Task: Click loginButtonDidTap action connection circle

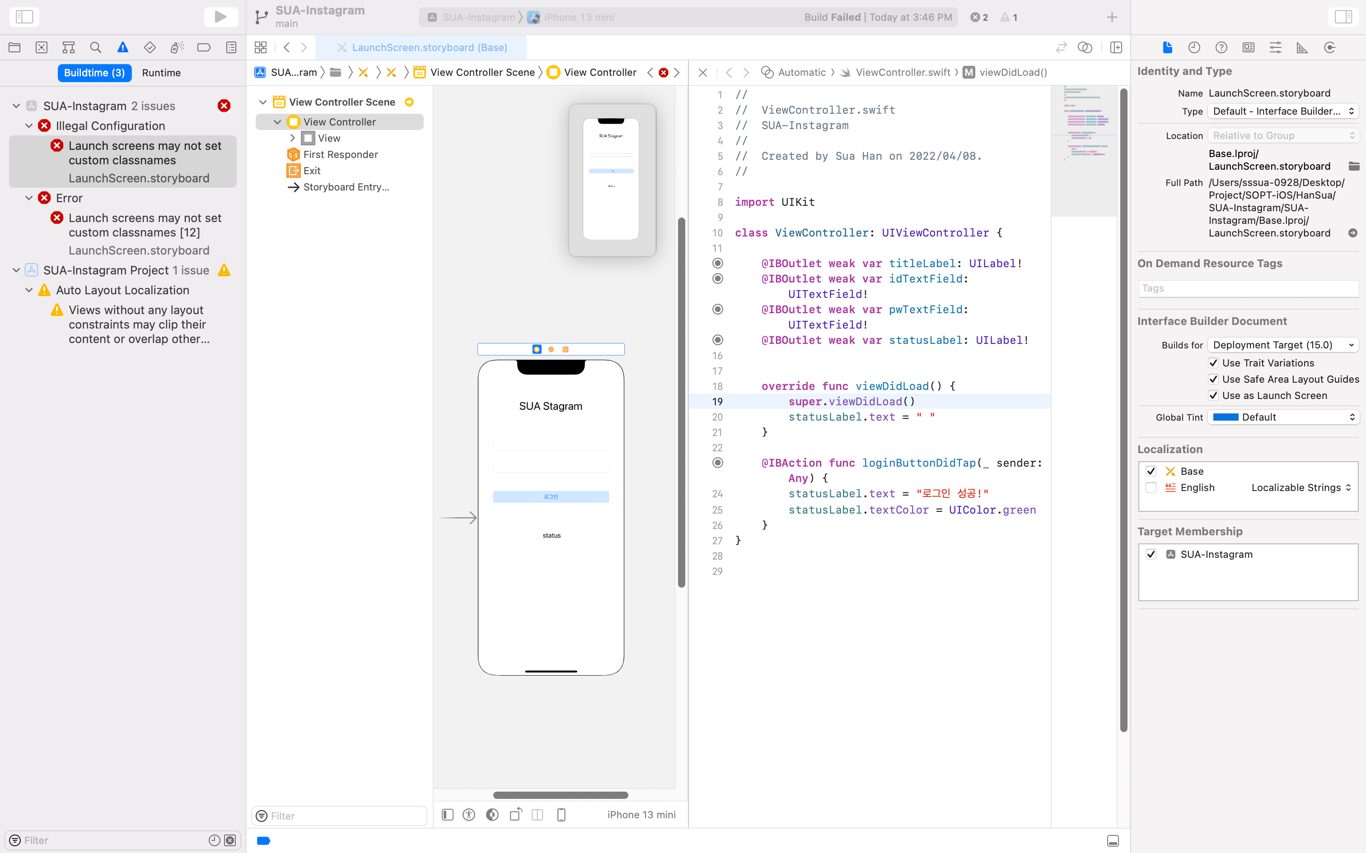Action: [718, 463]
